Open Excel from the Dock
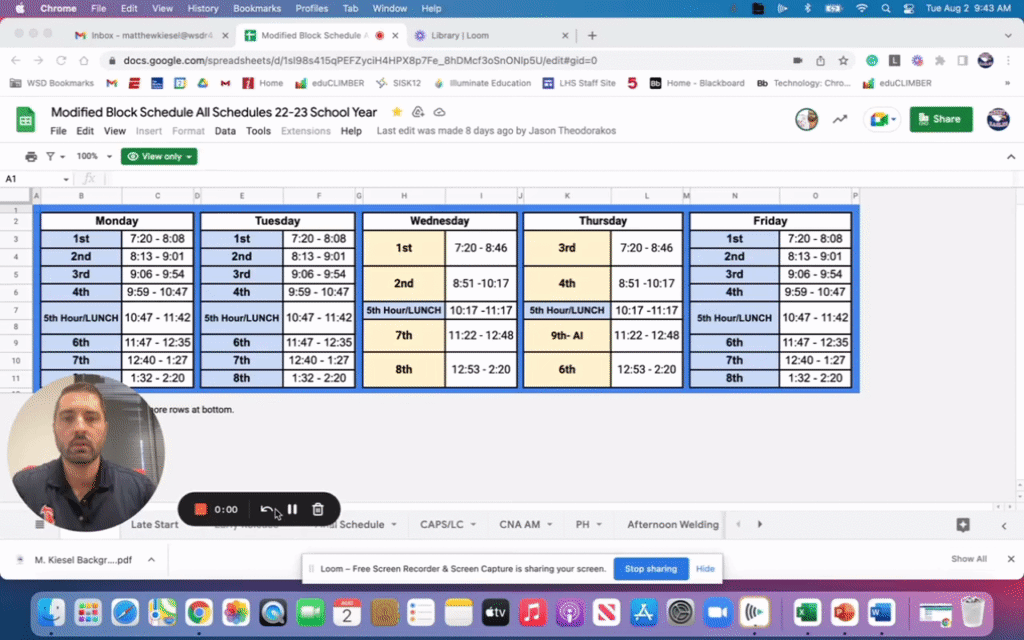Viewport: 1024px width, 640px height. [x=807, y=613]
